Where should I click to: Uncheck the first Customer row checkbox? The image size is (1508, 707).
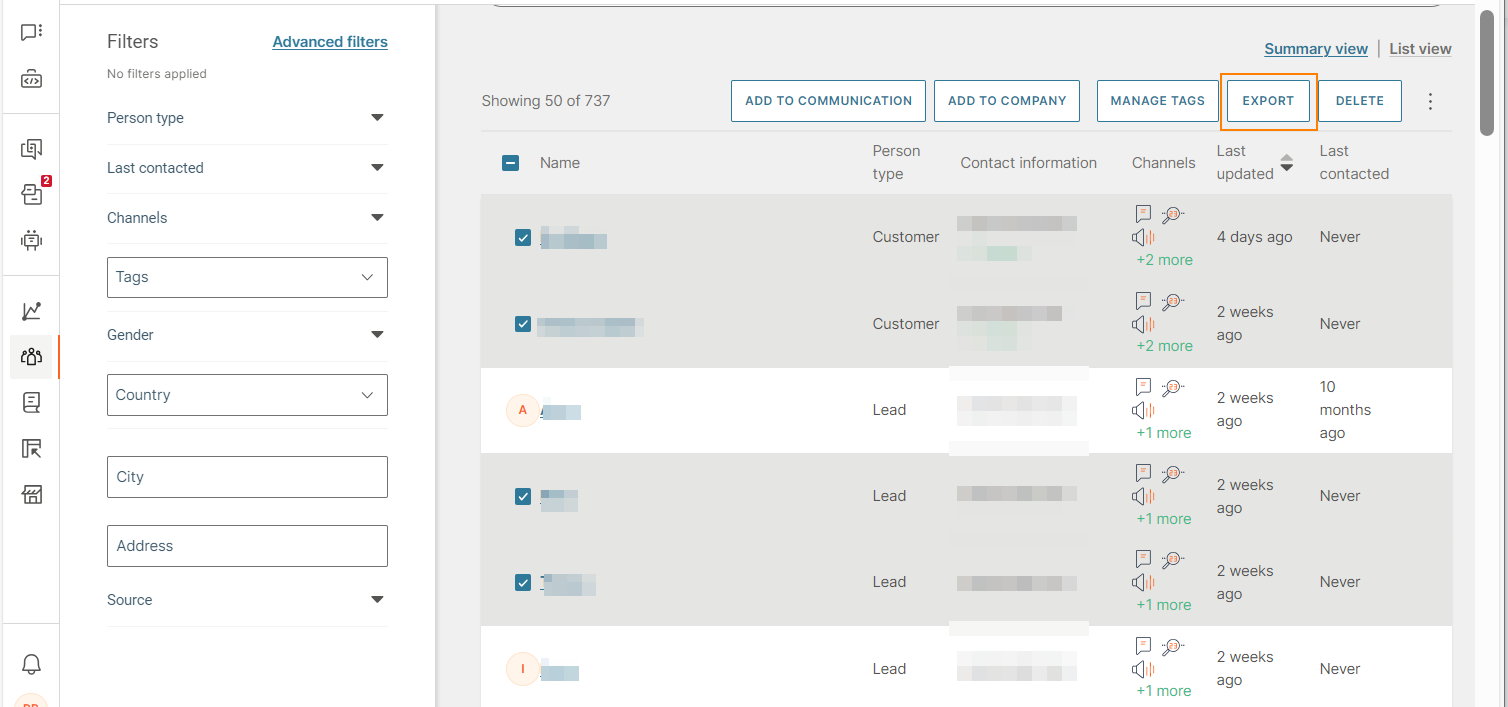point(523,237)
